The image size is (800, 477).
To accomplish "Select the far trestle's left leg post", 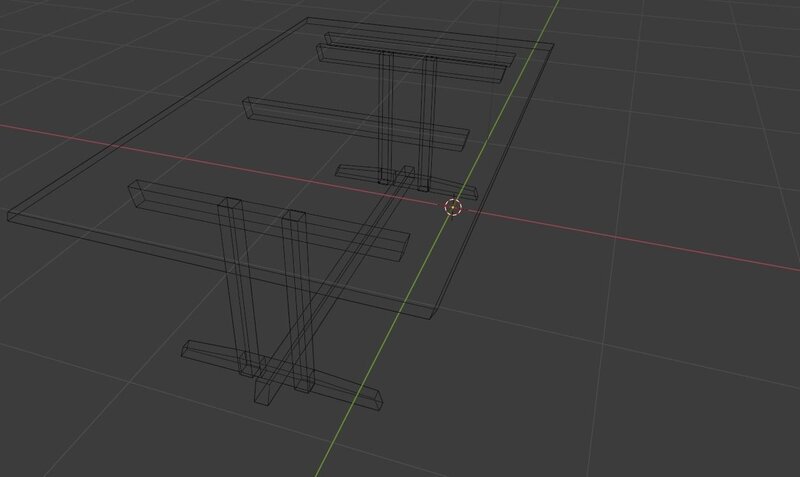I will pyautogui.click(x=386, y=115).
